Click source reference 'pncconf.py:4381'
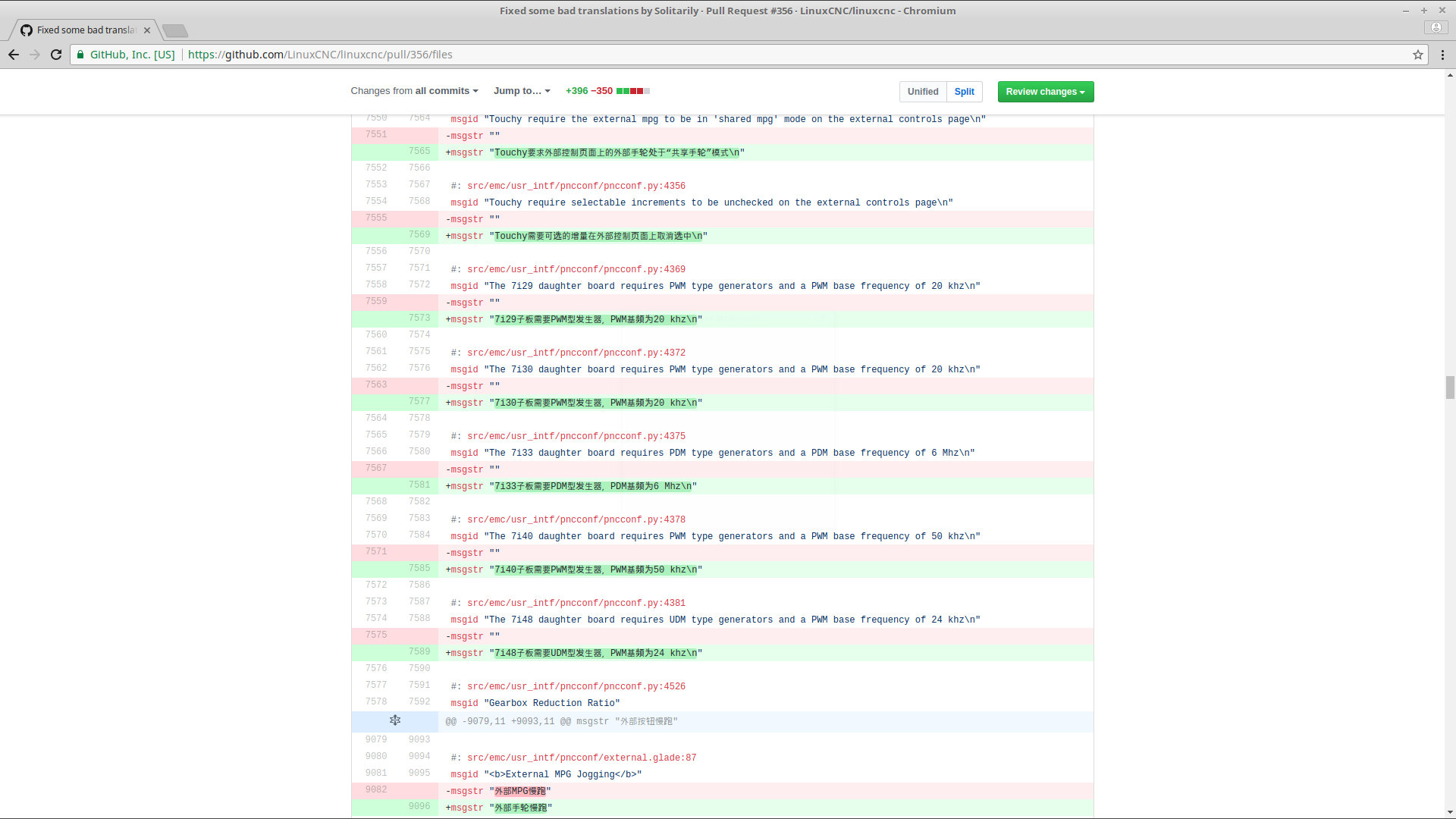The height and width of the screenshot is (819, 1456). [x=576, y=604]
